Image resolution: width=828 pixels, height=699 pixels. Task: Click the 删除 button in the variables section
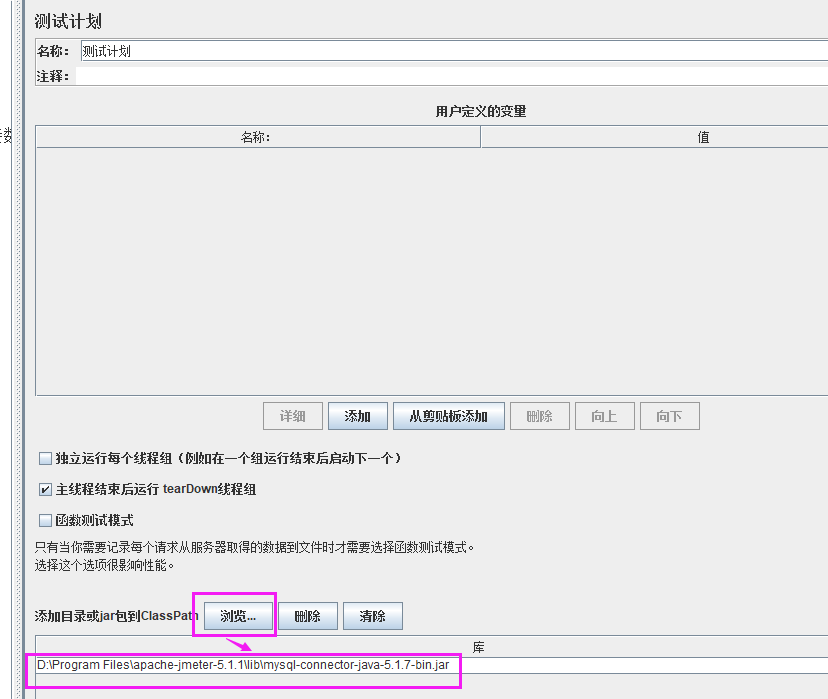[539, 415]
